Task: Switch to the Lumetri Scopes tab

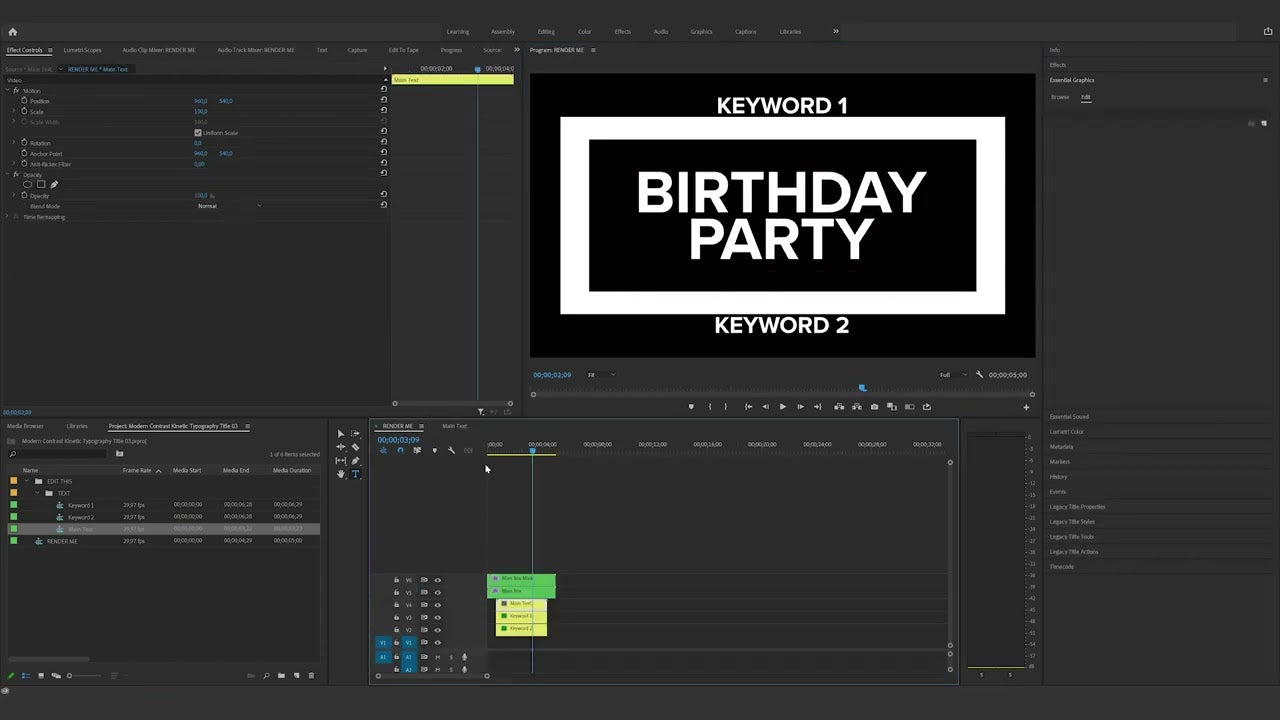Action: [82, 50]
